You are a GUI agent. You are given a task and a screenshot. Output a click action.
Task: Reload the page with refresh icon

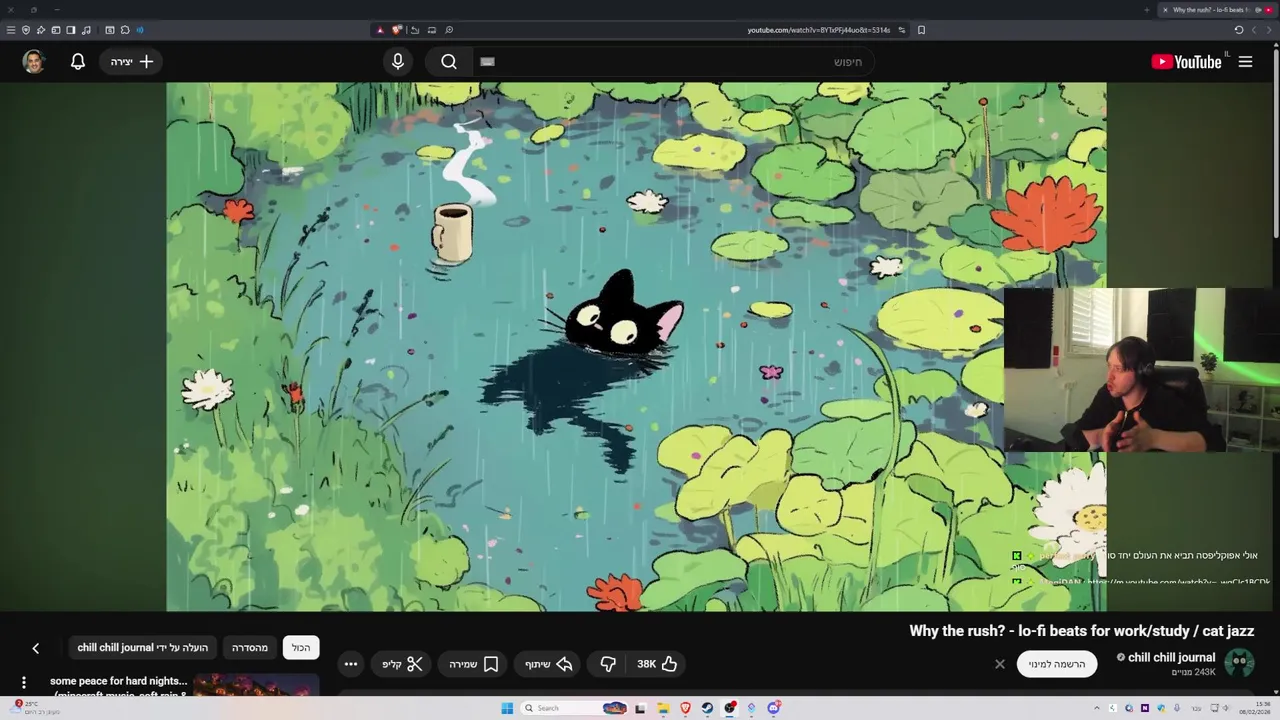[x=1238, y=30]
